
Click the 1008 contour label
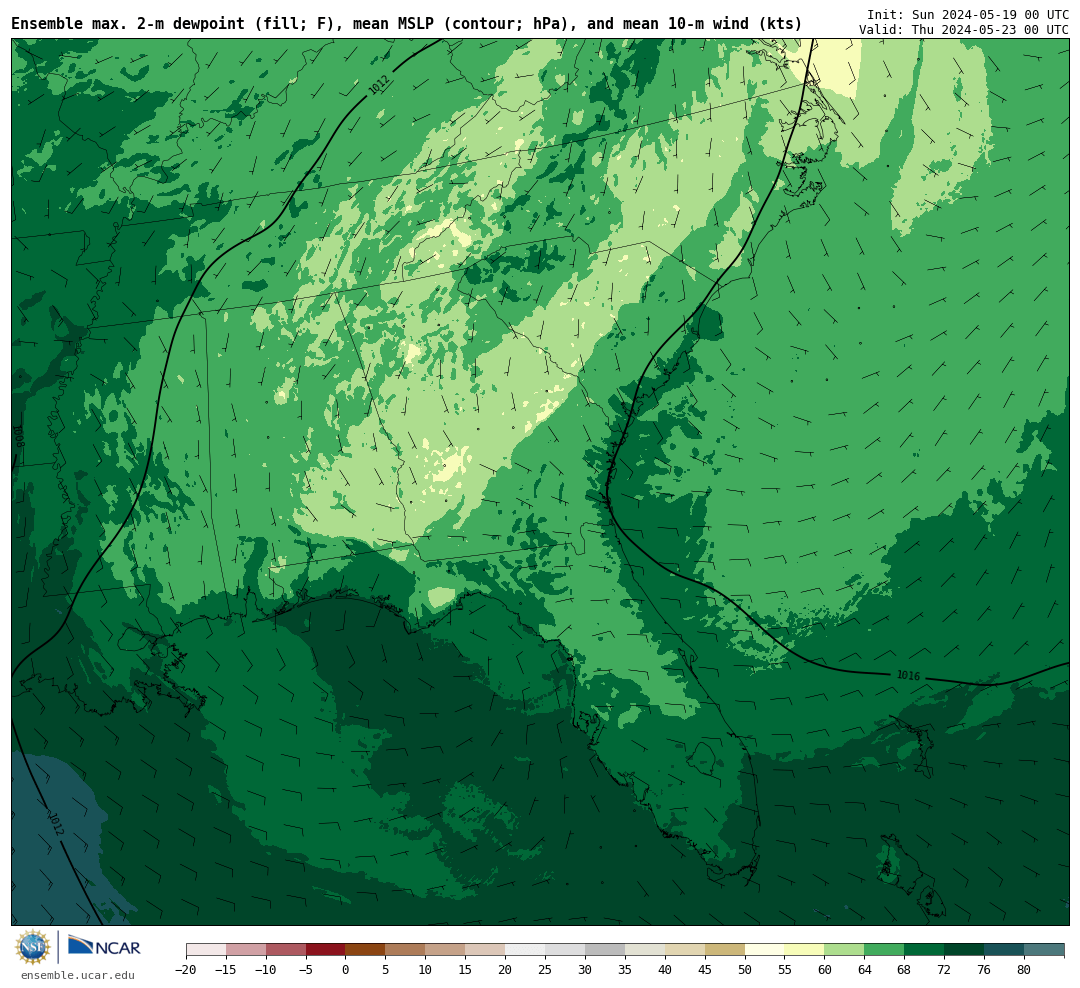(x=18, y=437)
